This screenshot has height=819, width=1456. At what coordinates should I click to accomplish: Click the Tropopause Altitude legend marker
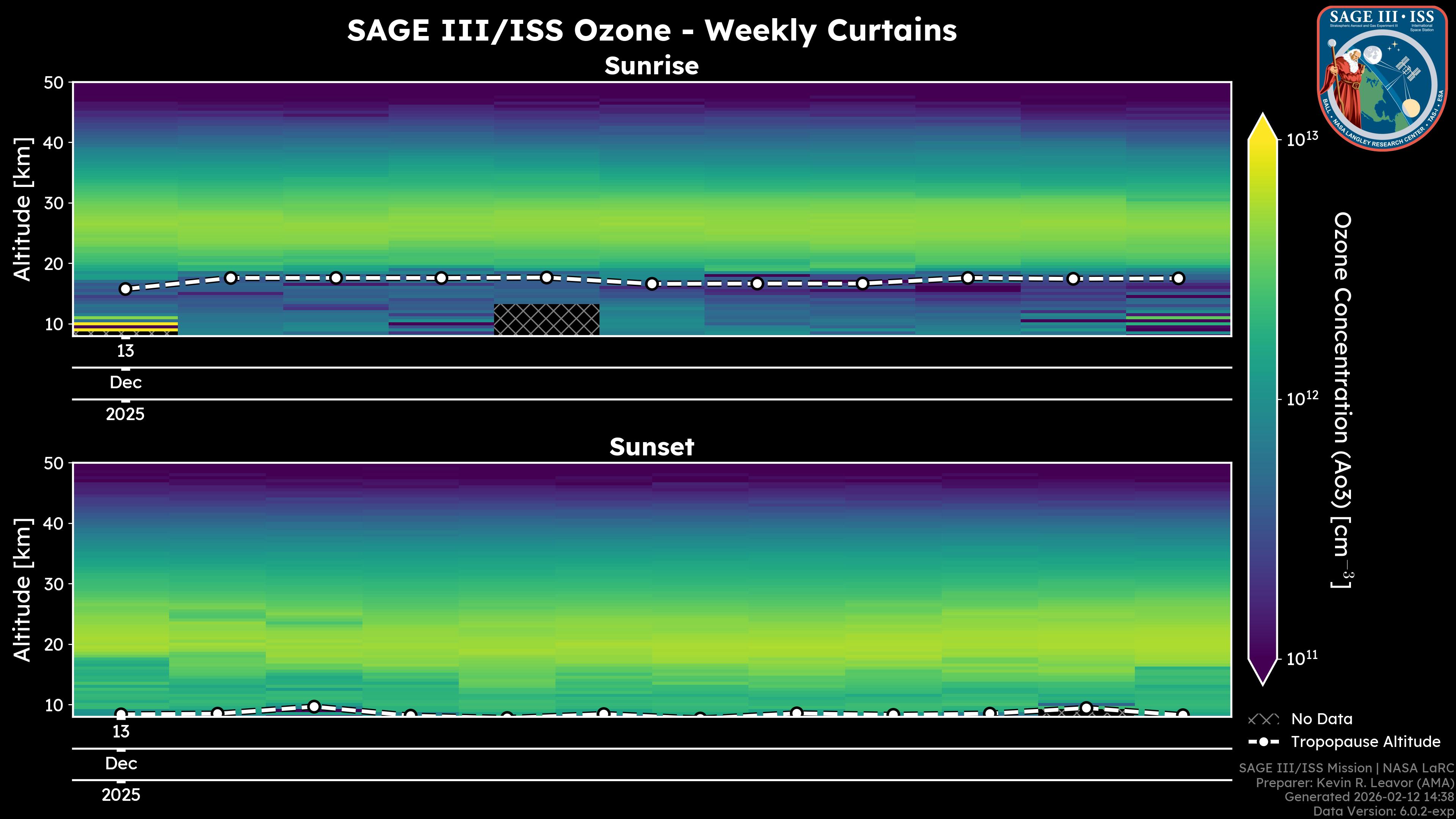[1263, 742]
